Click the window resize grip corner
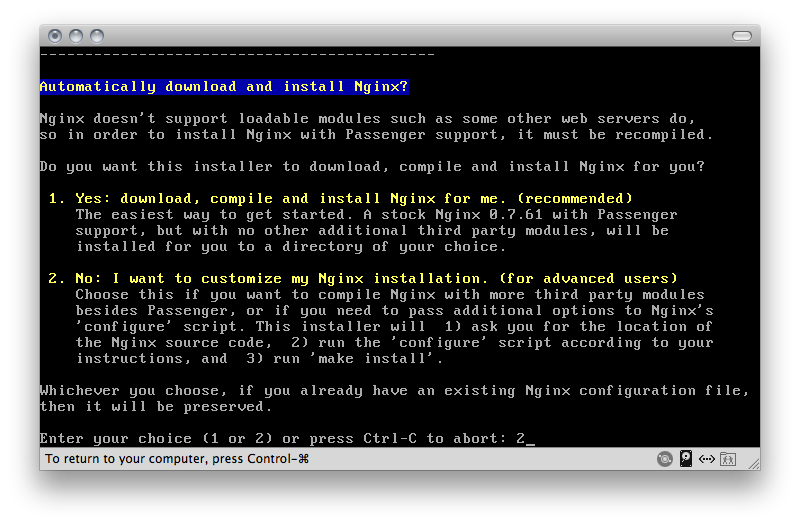 [754, 463]
